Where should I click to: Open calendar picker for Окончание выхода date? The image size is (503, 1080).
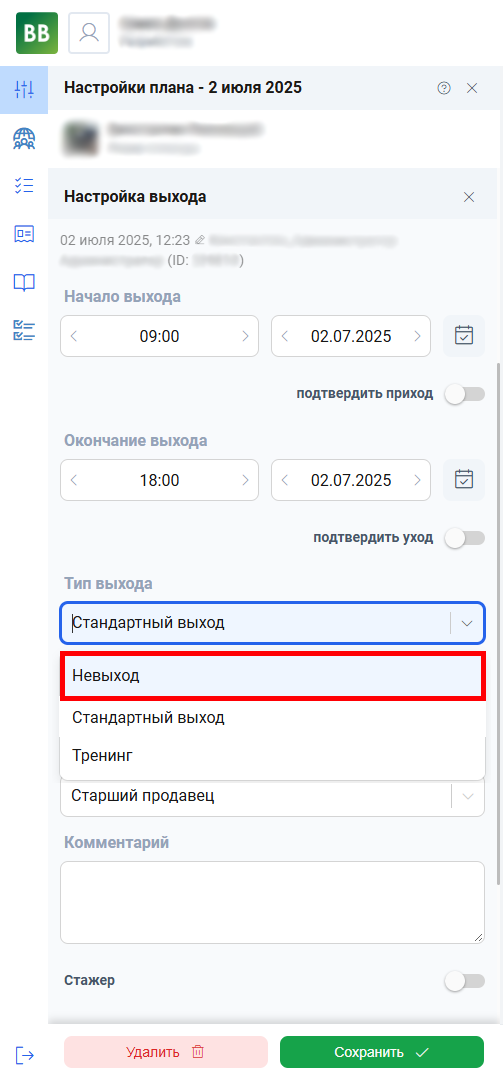click(x=464, y=479)
